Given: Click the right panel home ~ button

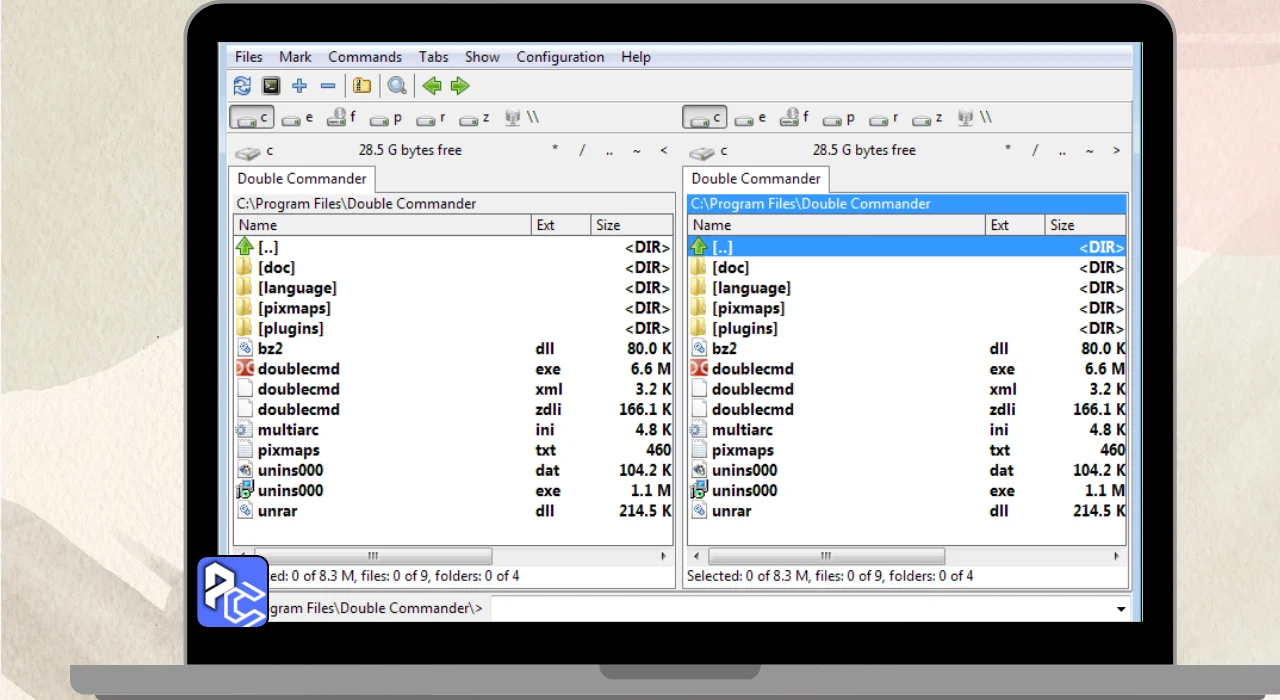Looking at the screenshot, I should [x=1089, y=151].
